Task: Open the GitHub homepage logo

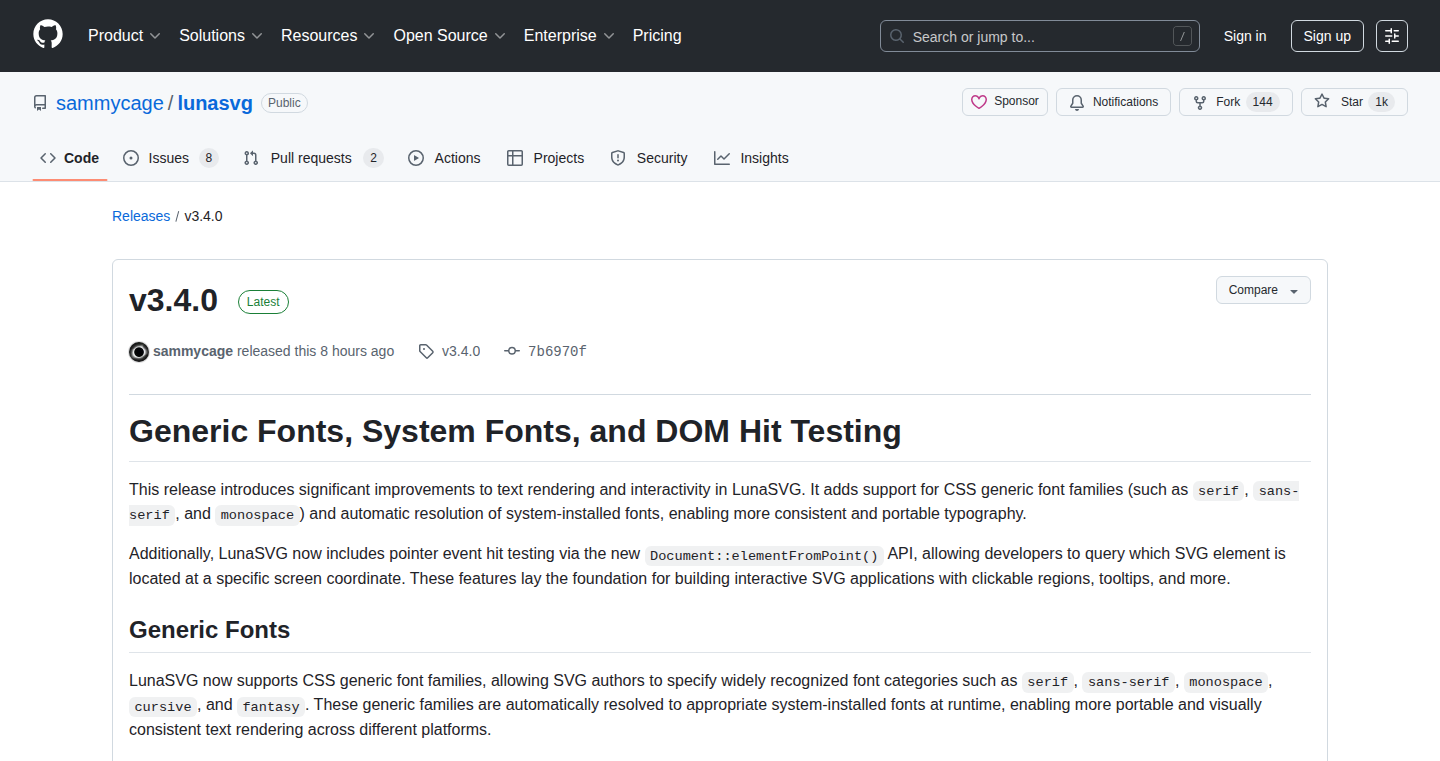Action: (48, 35)
